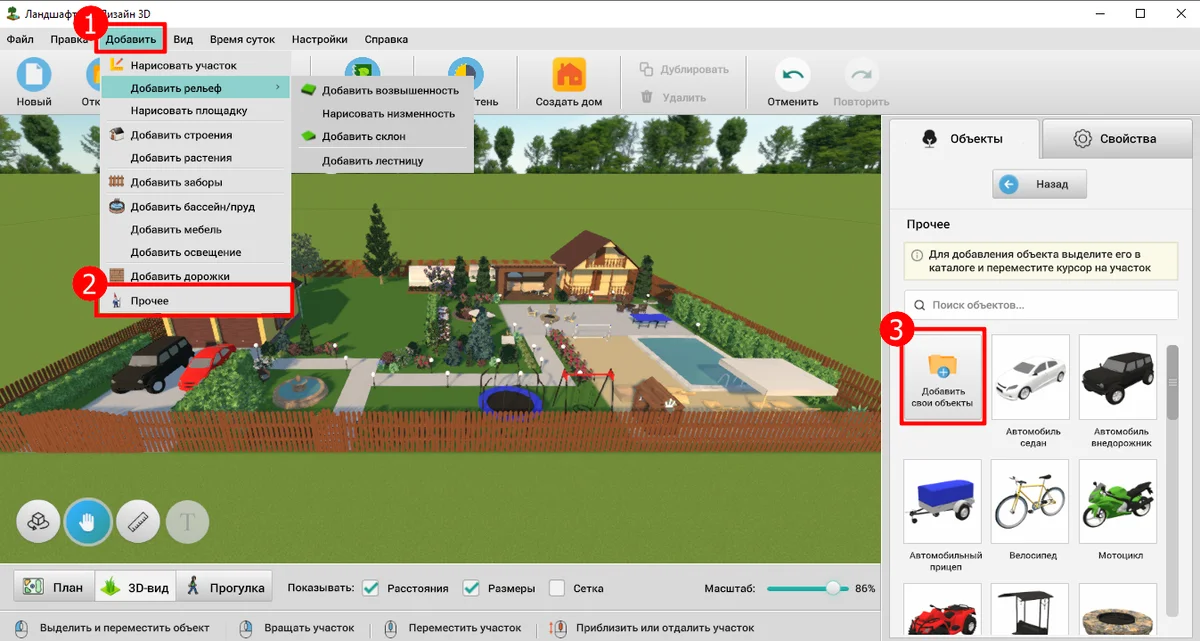Click the Новый new project icon
Image resolution: width=1200 pixels, height=641 pixels.
33,75
